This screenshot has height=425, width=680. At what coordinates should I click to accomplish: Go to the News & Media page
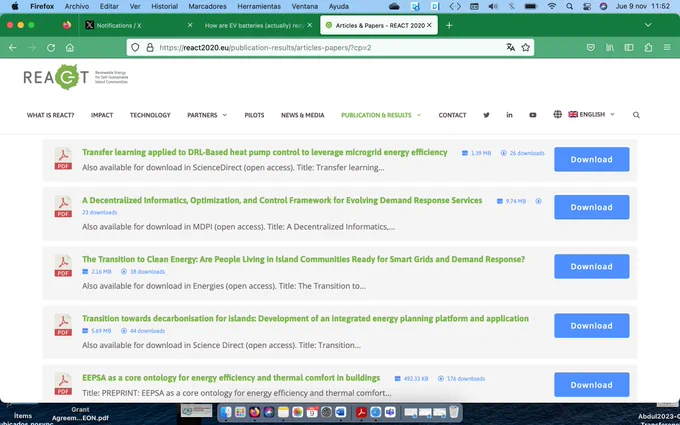(303, 115)
